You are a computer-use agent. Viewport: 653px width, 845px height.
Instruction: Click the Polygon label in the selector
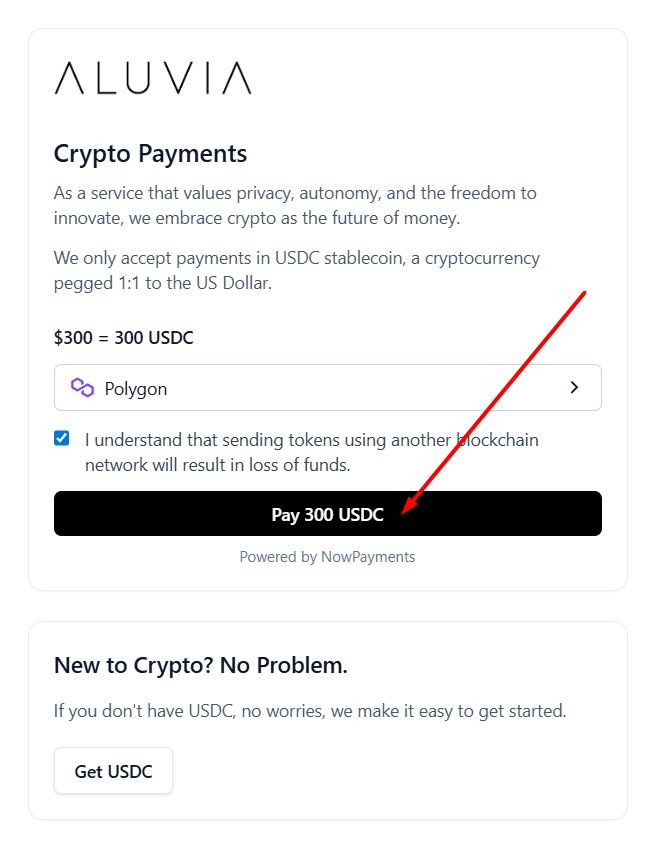click(136, 389)
